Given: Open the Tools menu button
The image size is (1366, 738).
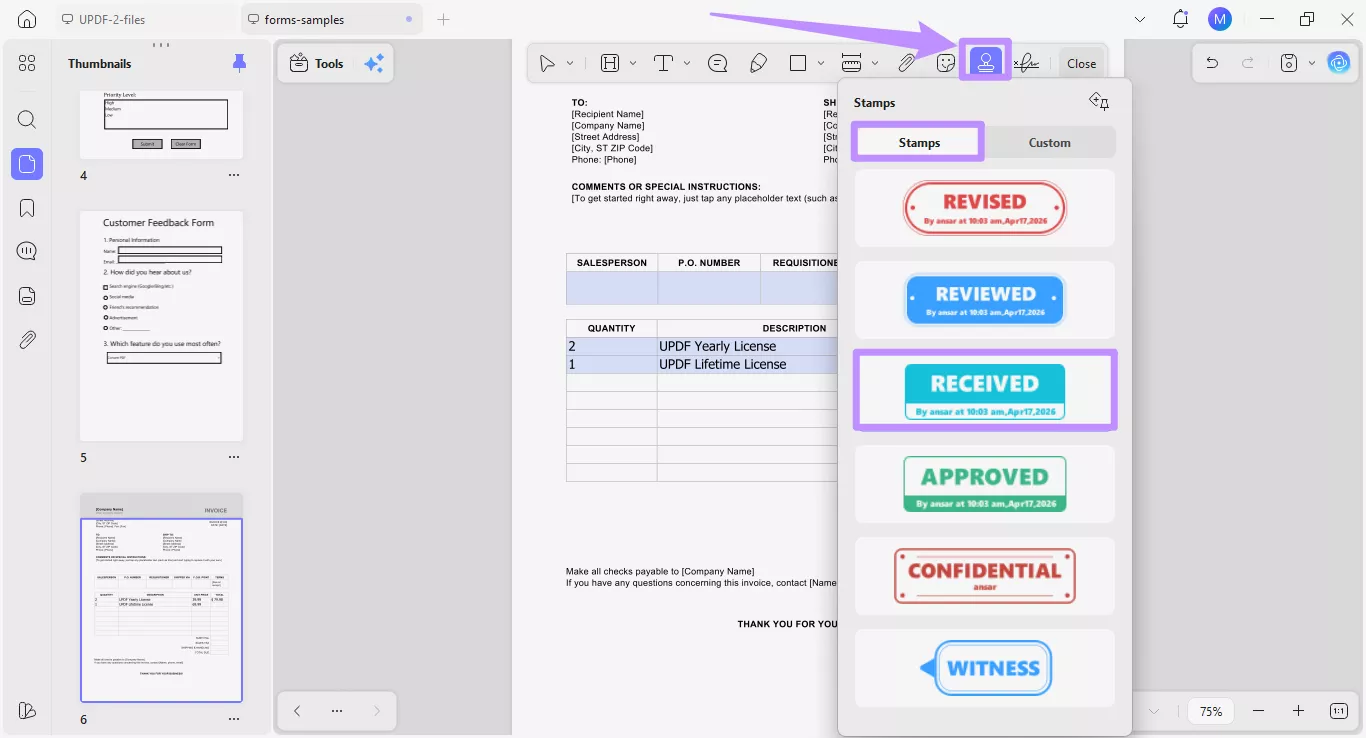Looking at the screenshot, I should (x=316, y=63).
